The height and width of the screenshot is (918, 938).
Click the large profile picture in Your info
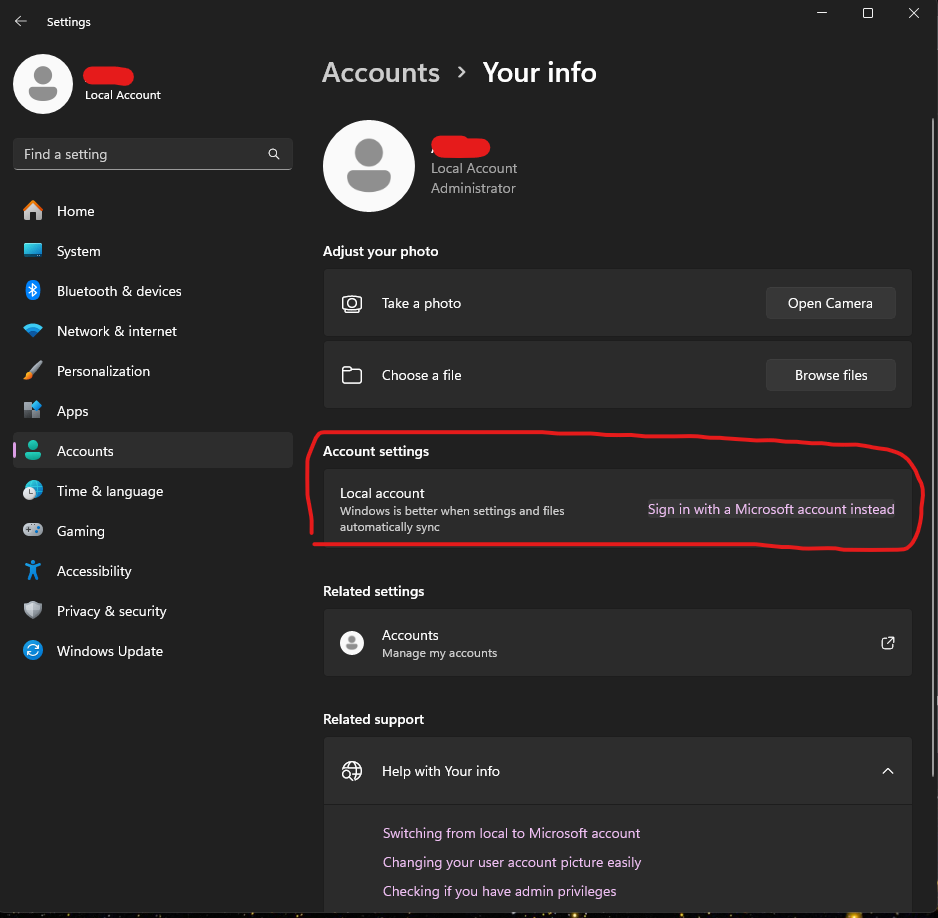368,166
